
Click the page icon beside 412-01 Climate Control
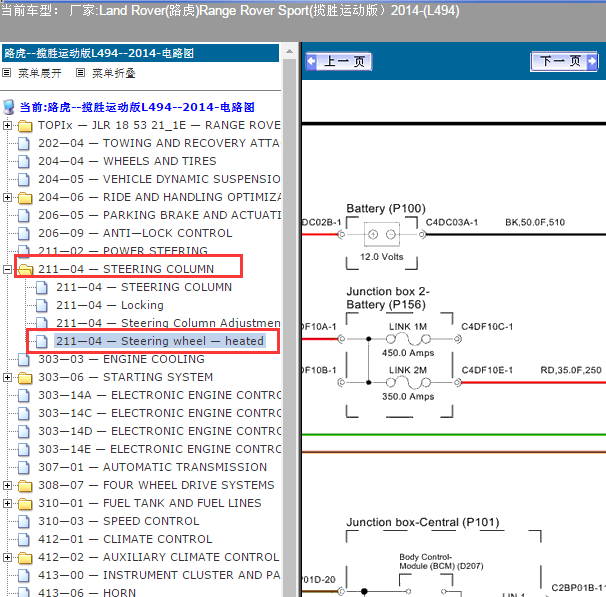coord(24,539)
